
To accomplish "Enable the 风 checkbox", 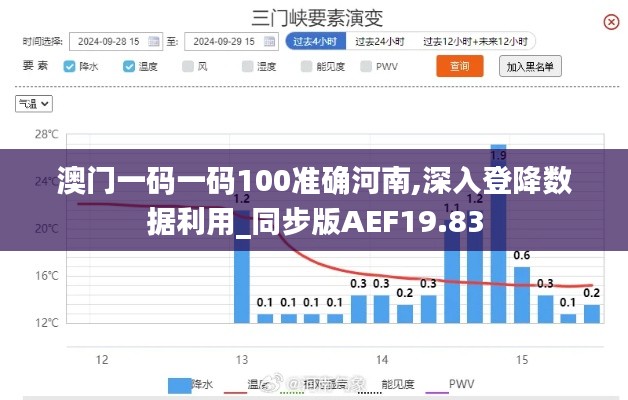I will [x=188, y=66].
